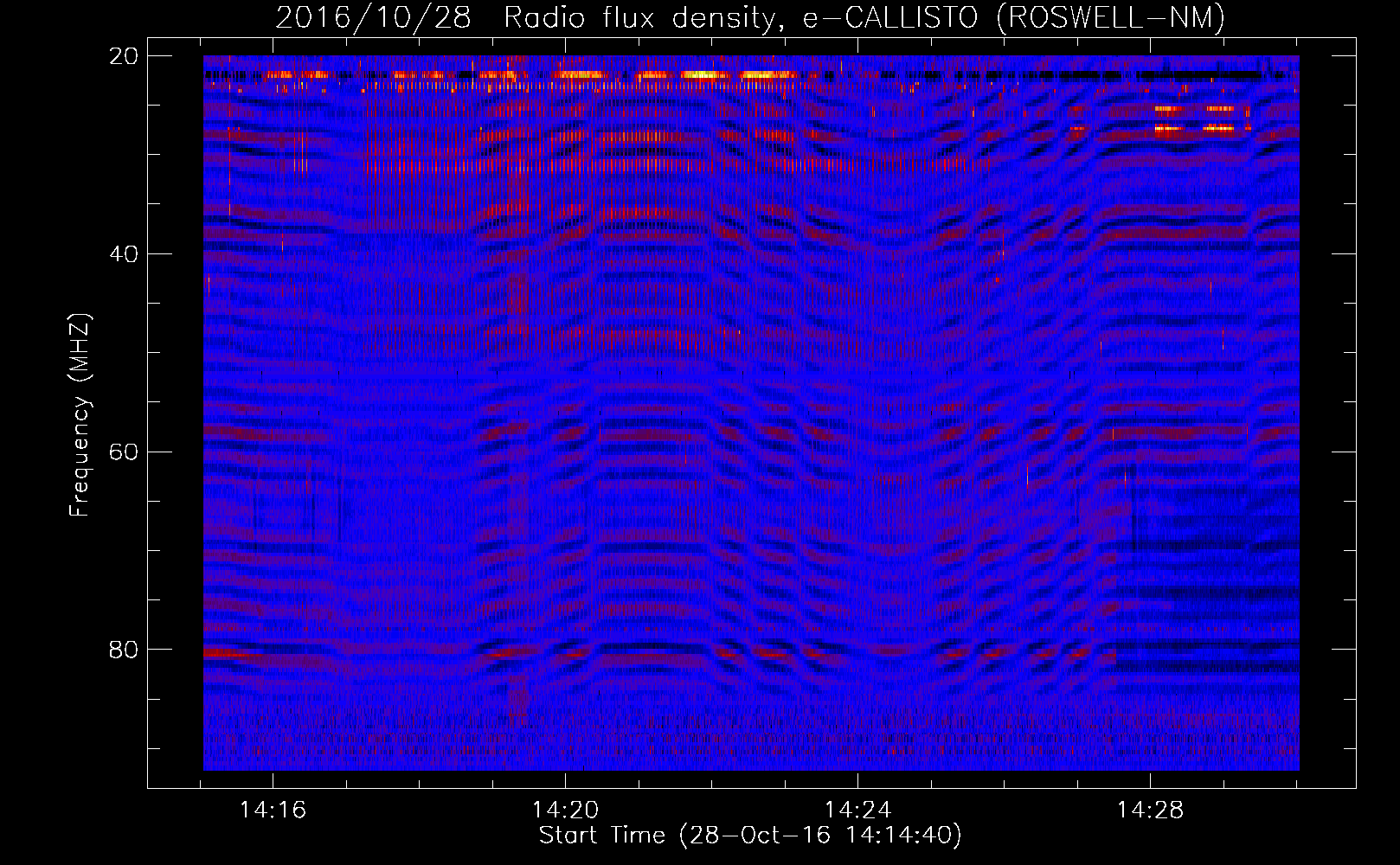Image resolution: width=1400 pixels, height=865 pixels.
Task: Click the frequency tick label '80'
Action: point(124,650)
